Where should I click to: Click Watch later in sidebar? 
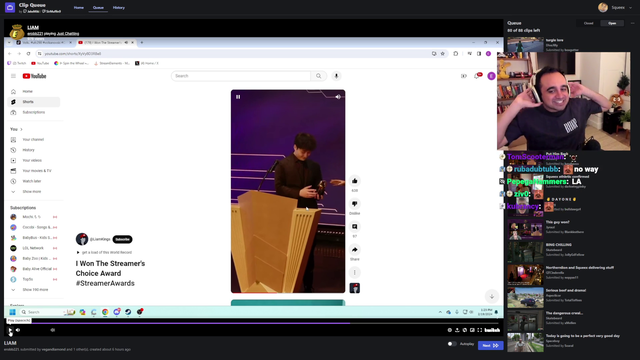[33, 181]
